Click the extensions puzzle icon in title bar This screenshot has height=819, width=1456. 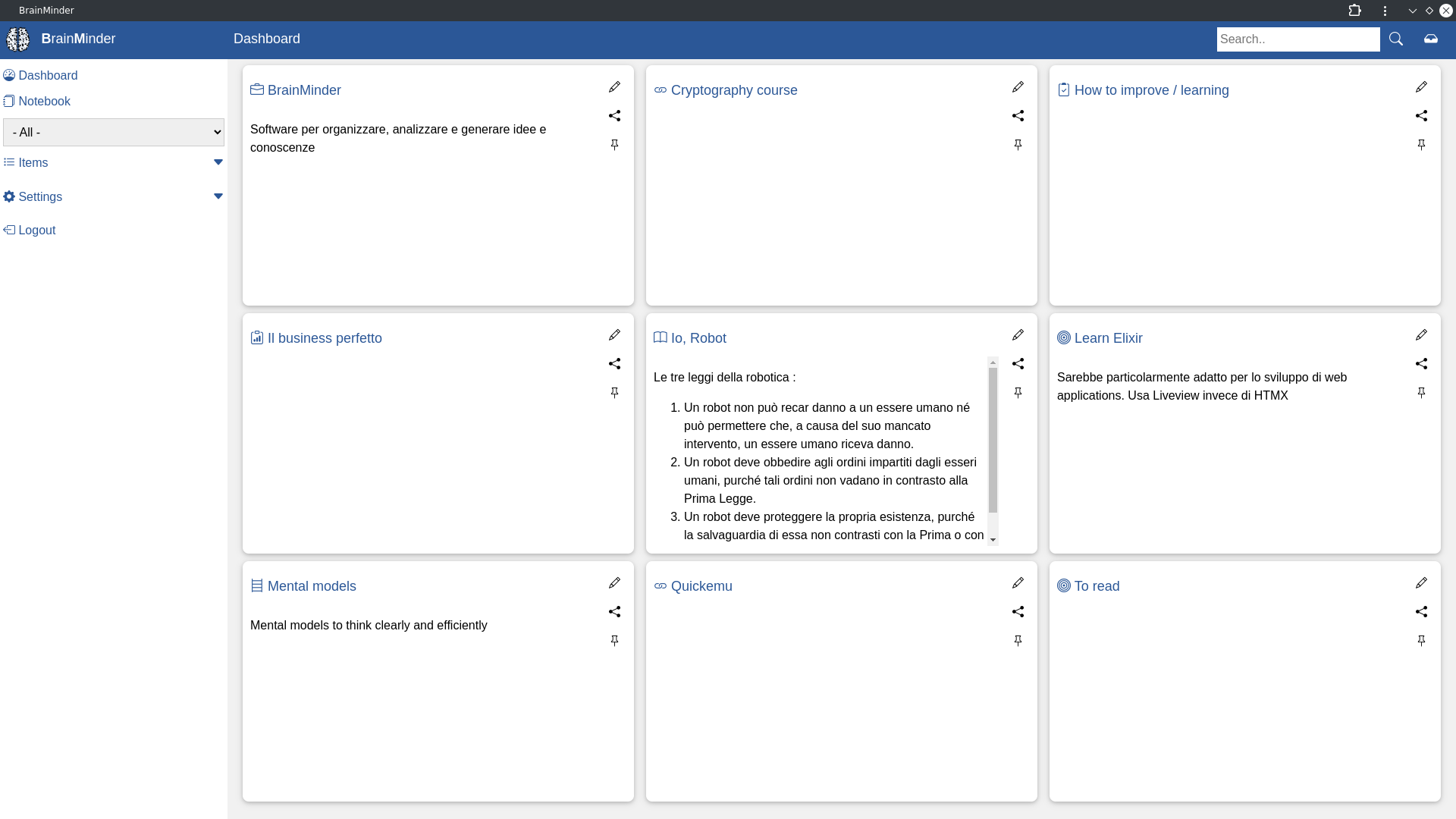click(1355, 11)
